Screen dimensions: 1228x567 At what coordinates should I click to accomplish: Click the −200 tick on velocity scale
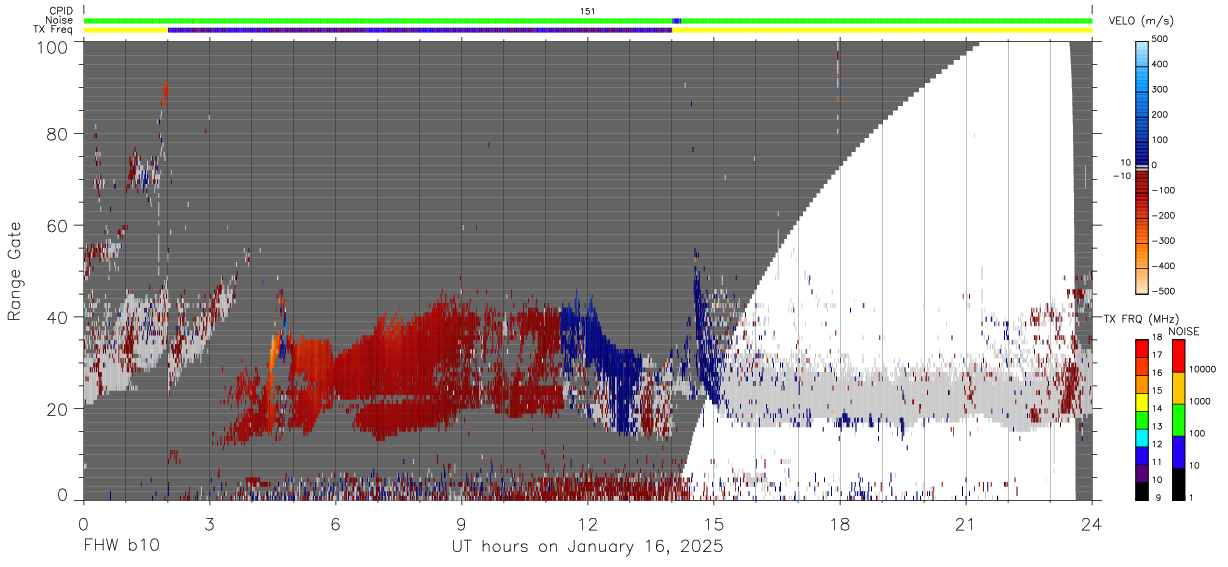(1162, 215)
